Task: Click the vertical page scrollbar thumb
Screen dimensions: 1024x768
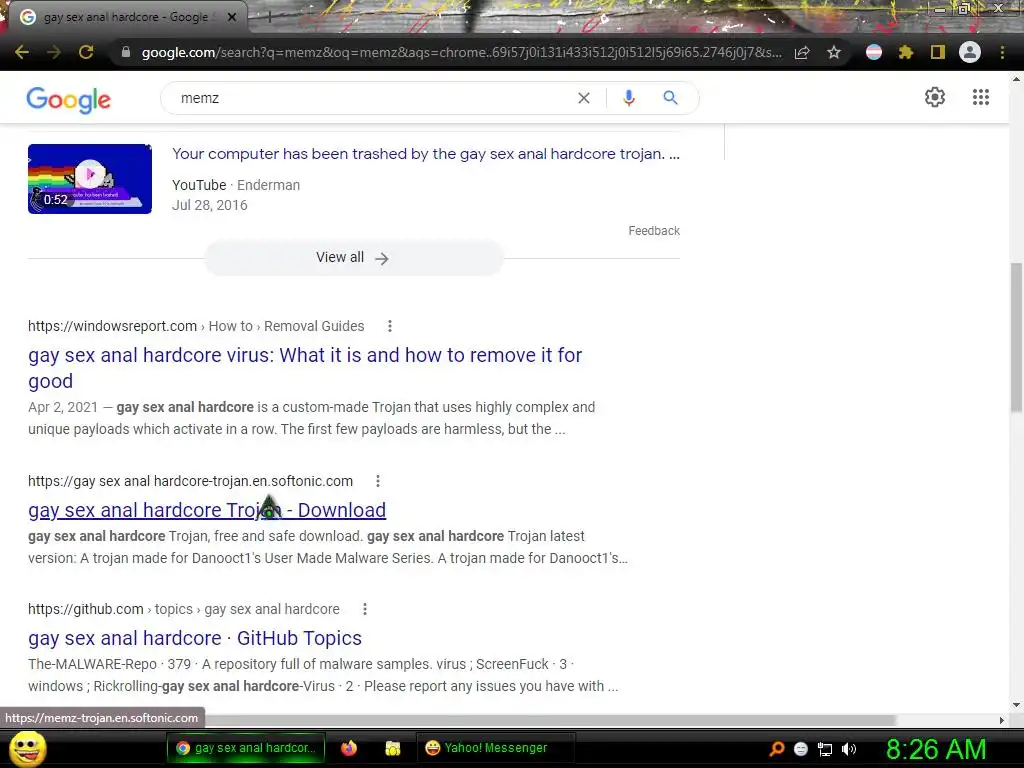Action: click(1016, 337)
